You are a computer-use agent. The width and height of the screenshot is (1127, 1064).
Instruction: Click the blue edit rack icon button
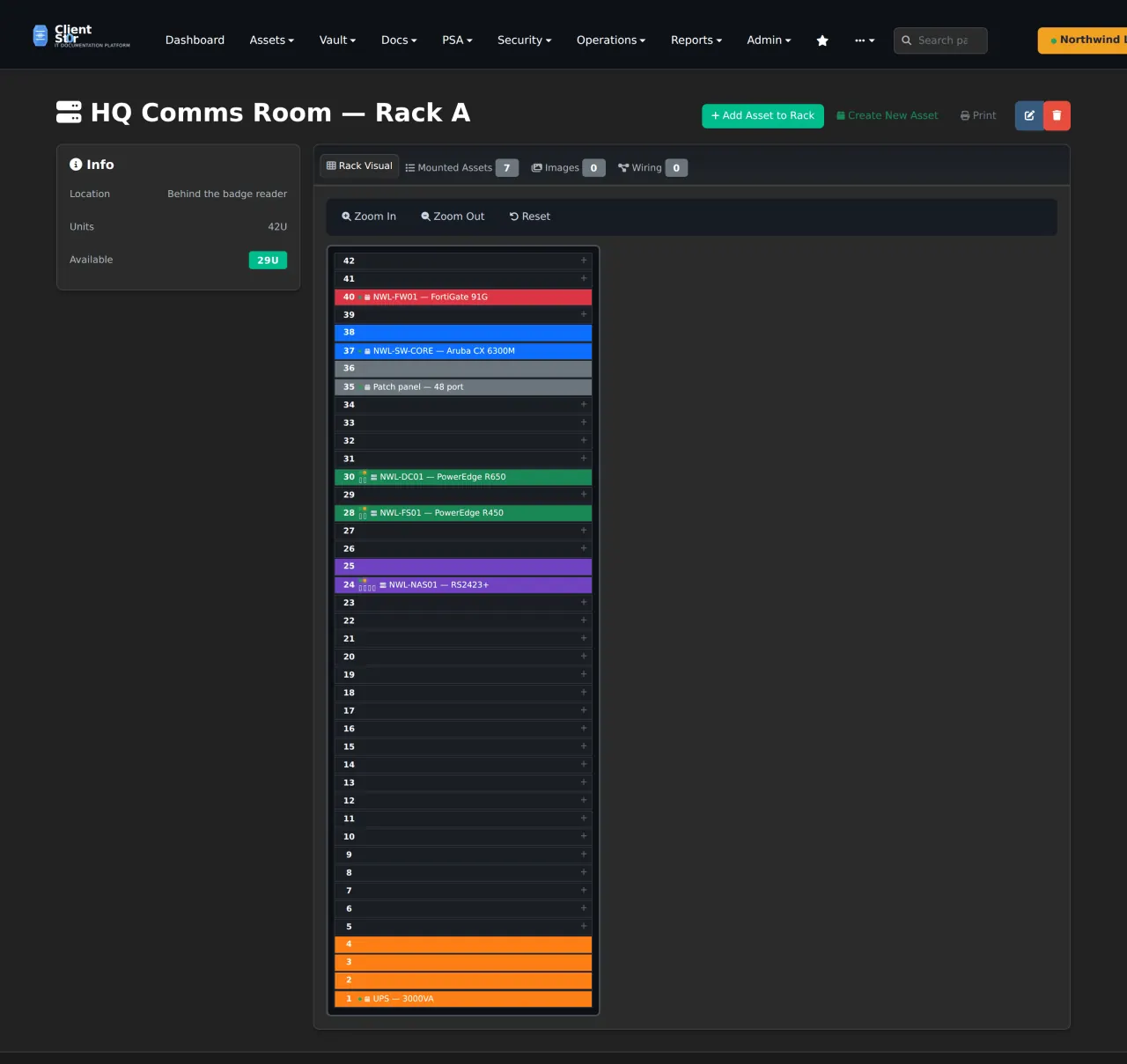(1029, 115)
